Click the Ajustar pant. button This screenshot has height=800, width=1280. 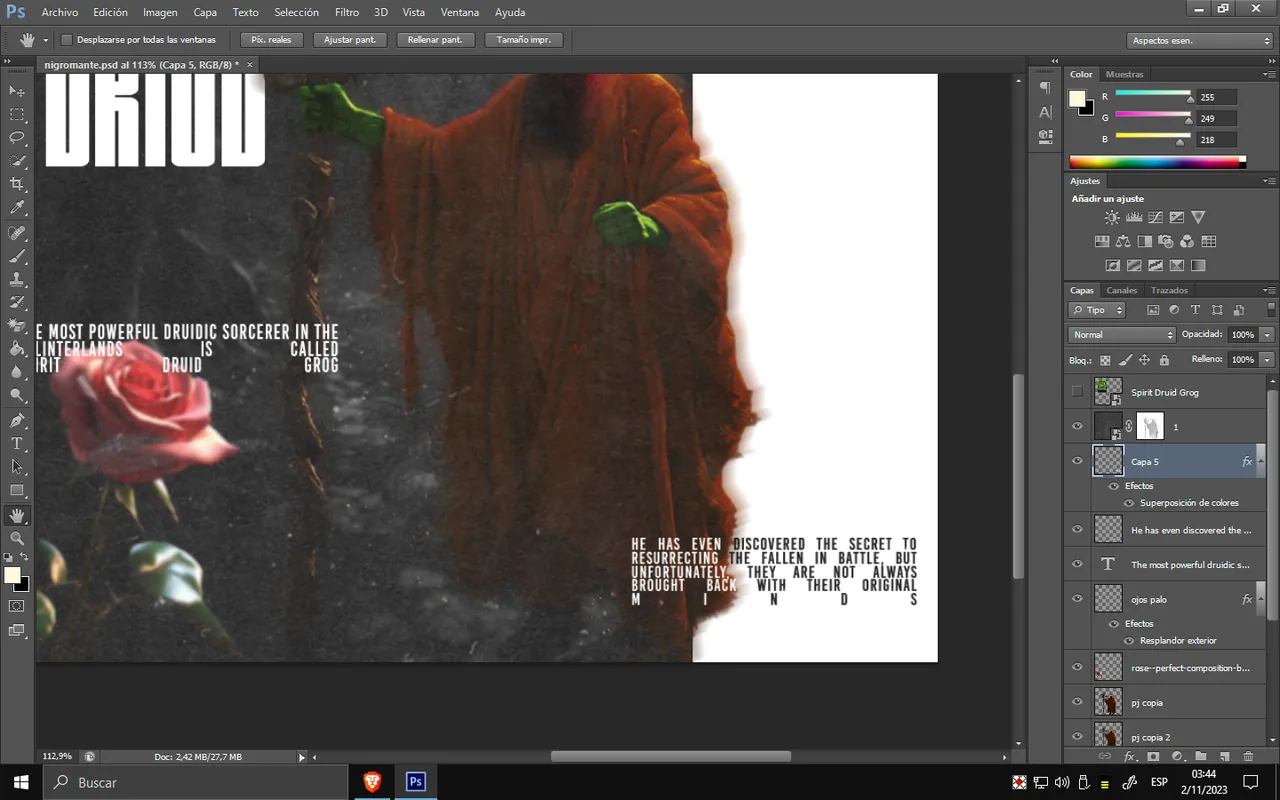350,40
